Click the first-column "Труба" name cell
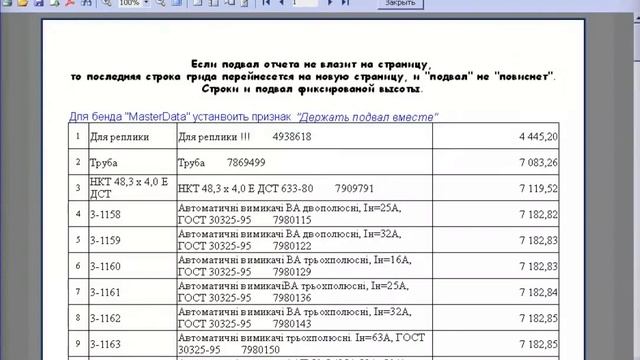 click(x=133, y=162)
